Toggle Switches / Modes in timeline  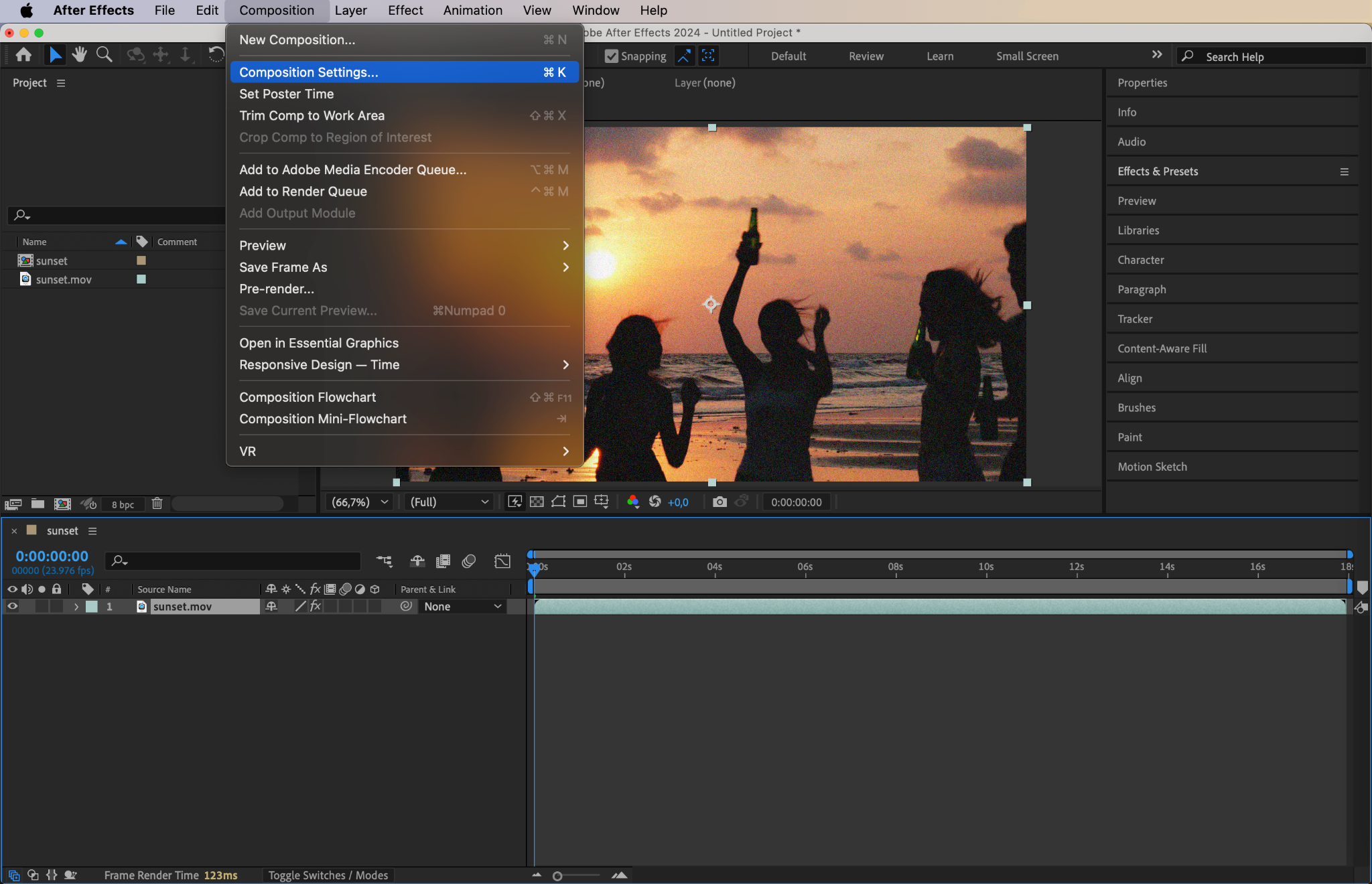(x=328, y=875)
